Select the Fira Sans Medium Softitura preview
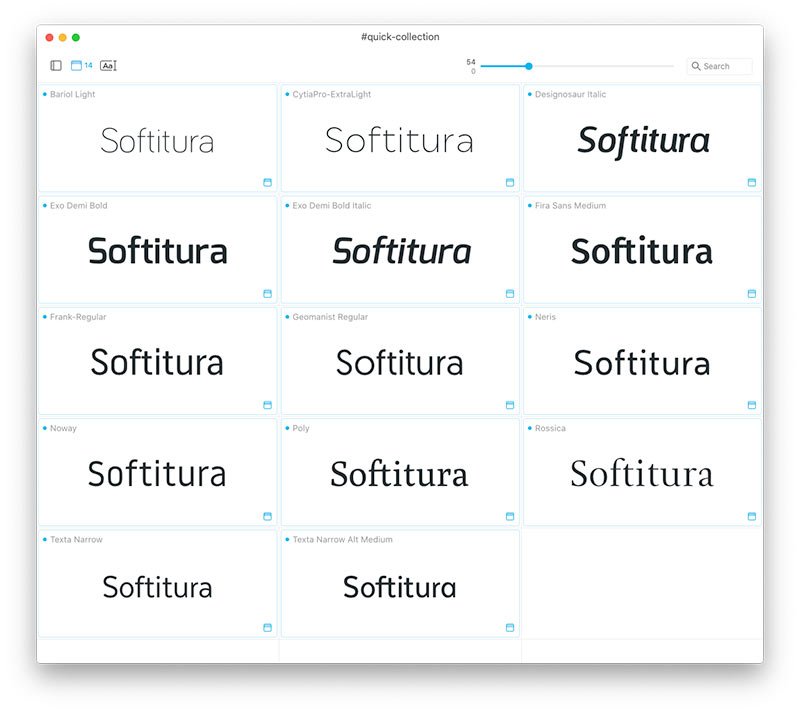Image resolution: width=800 pixels, height=712 pixels. pyautogui.click(x=642, y=251)
